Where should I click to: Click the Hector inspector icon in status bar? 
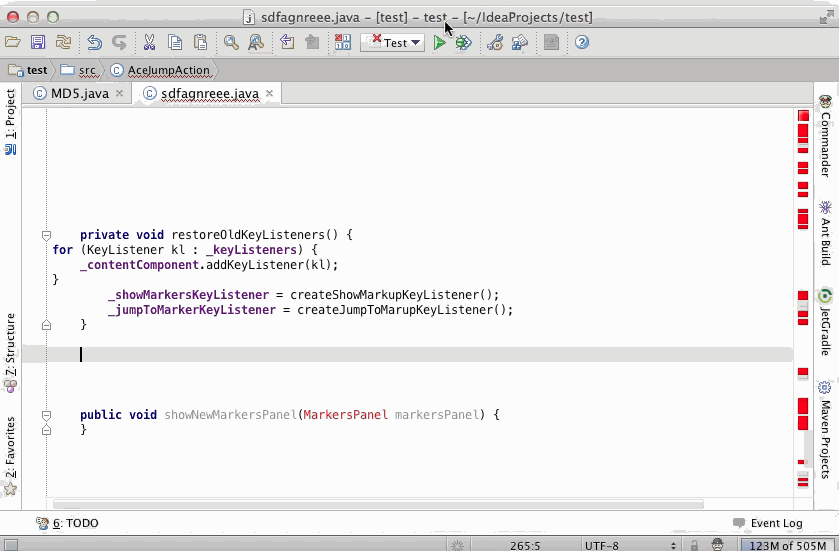tap(718, 545)
